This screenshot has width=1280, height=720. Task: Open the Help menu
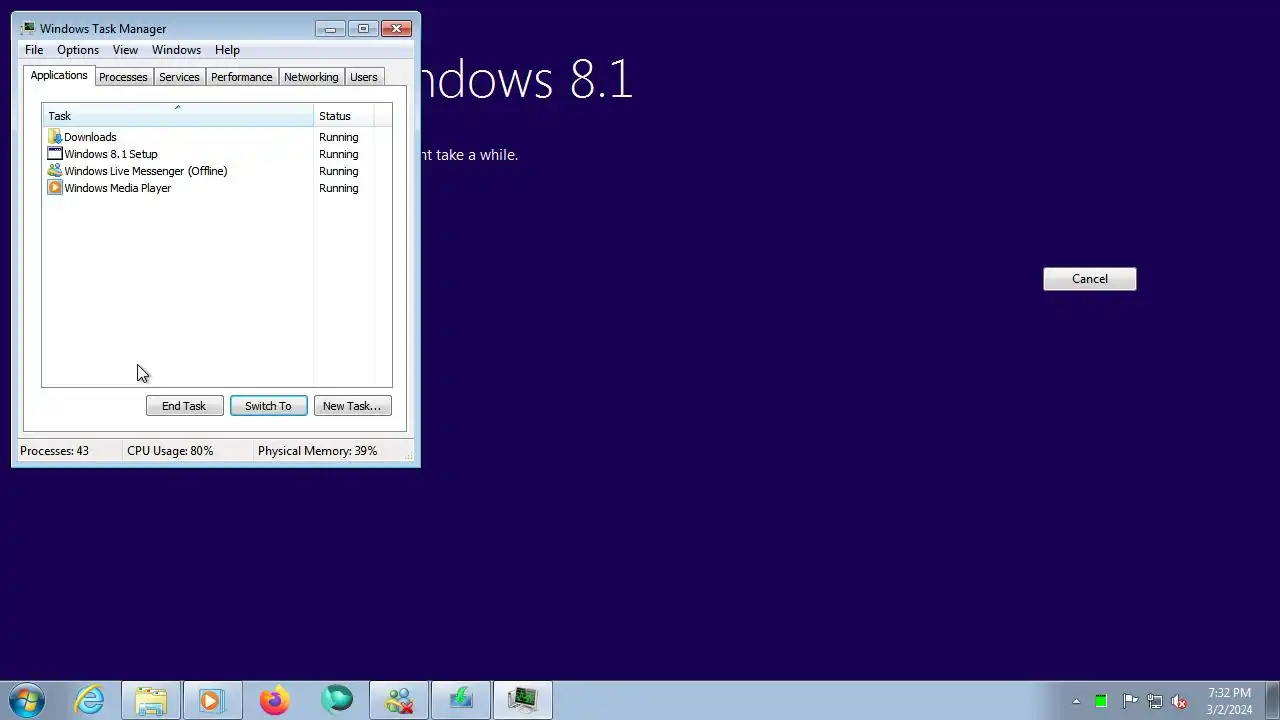[x=227, y=50]
